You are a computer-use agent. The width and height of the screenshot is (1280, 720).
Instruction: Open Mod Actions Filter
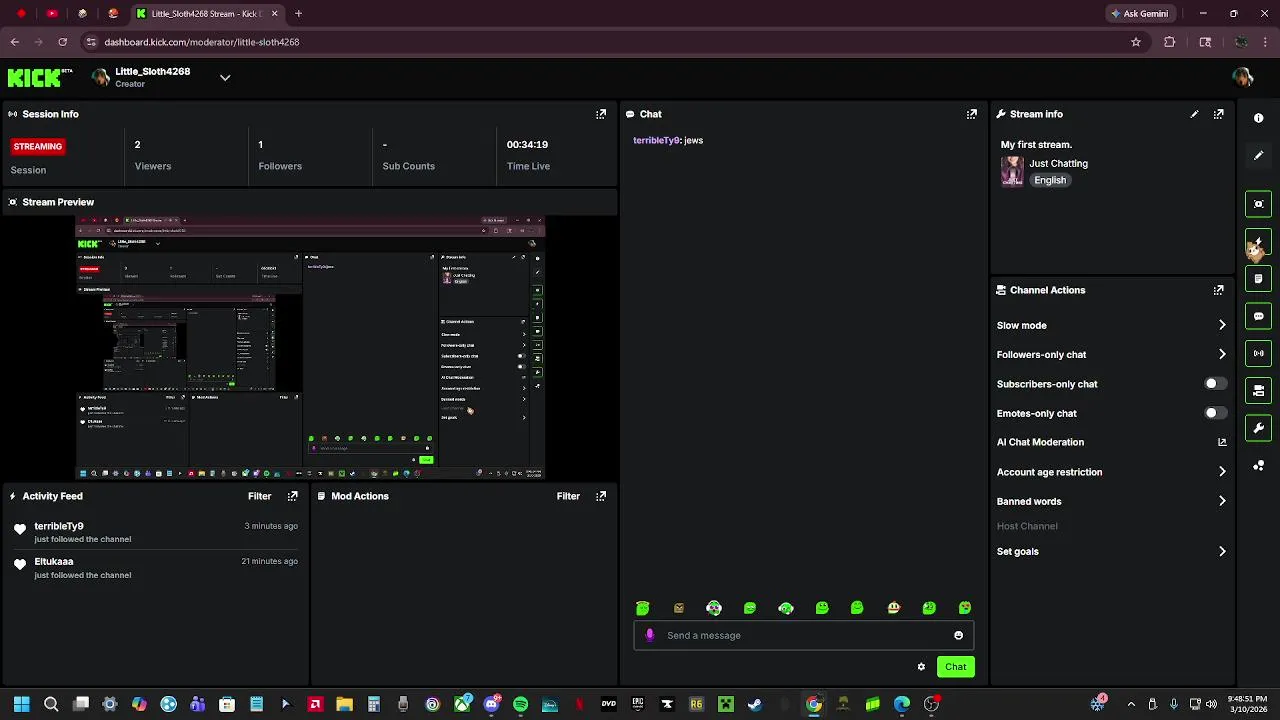[568, 496]
